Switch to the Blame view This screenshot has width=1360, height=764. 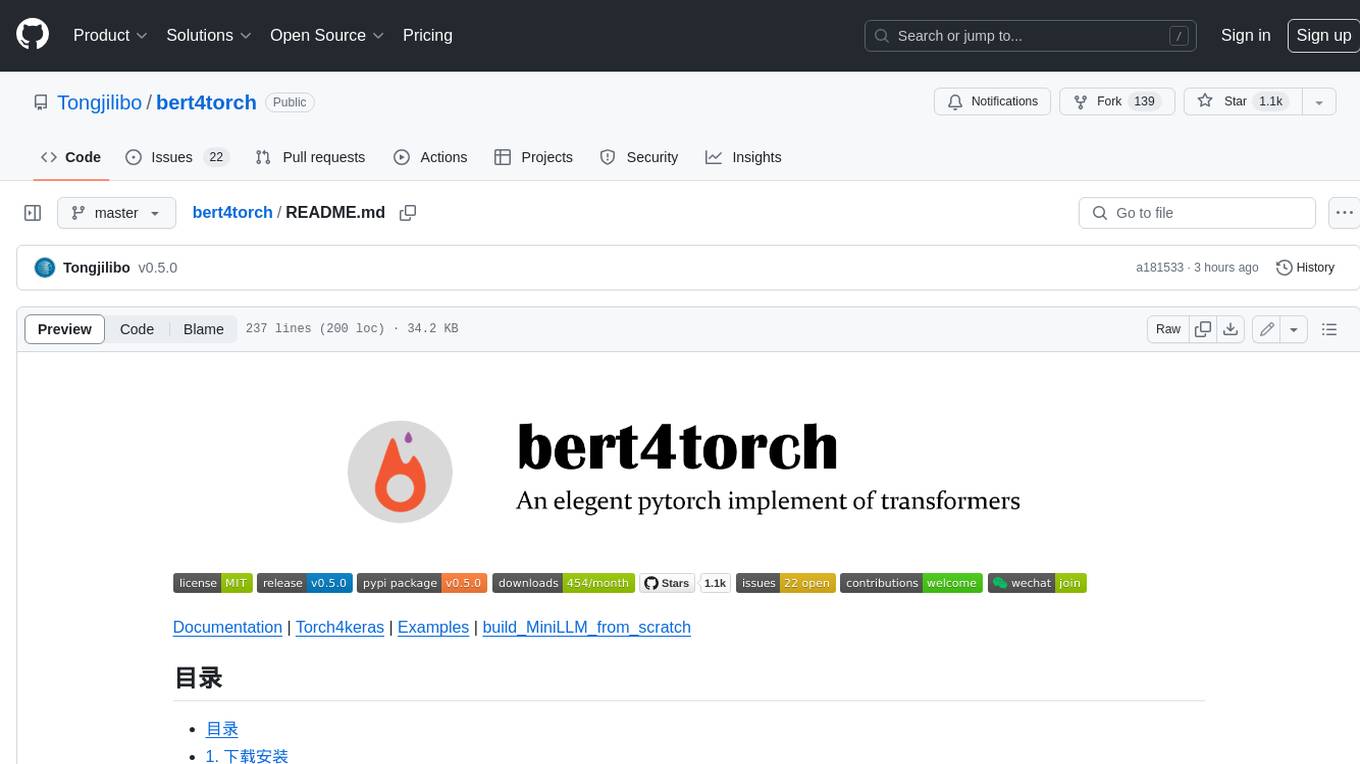click(x=203, y=329)
